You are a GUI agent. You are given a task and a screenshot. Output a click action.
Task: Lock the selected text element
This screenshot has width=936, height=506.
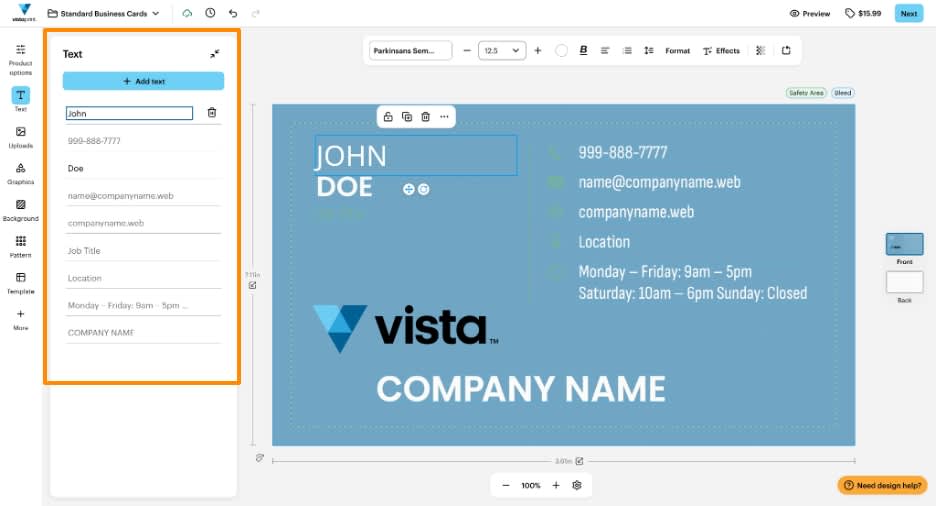point(388,117)
